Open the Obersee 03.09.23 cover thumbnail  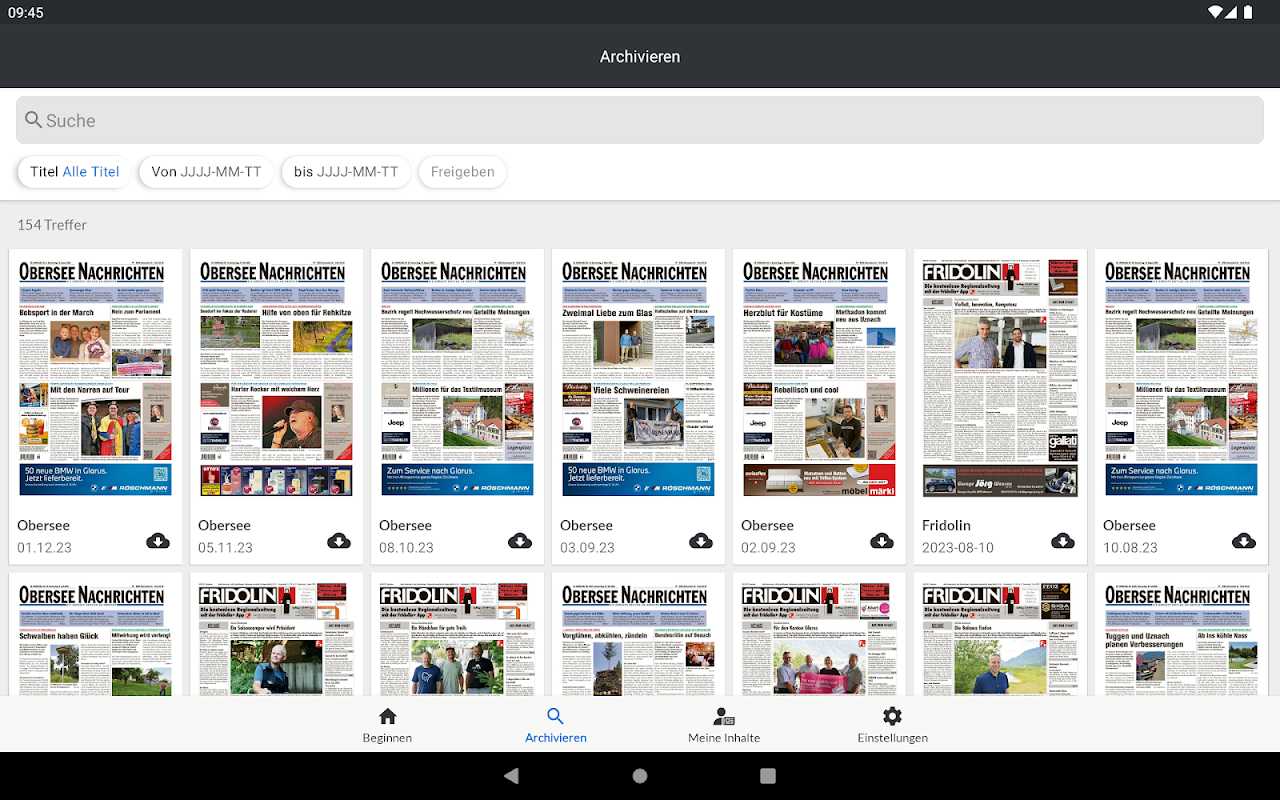(639, 379)
